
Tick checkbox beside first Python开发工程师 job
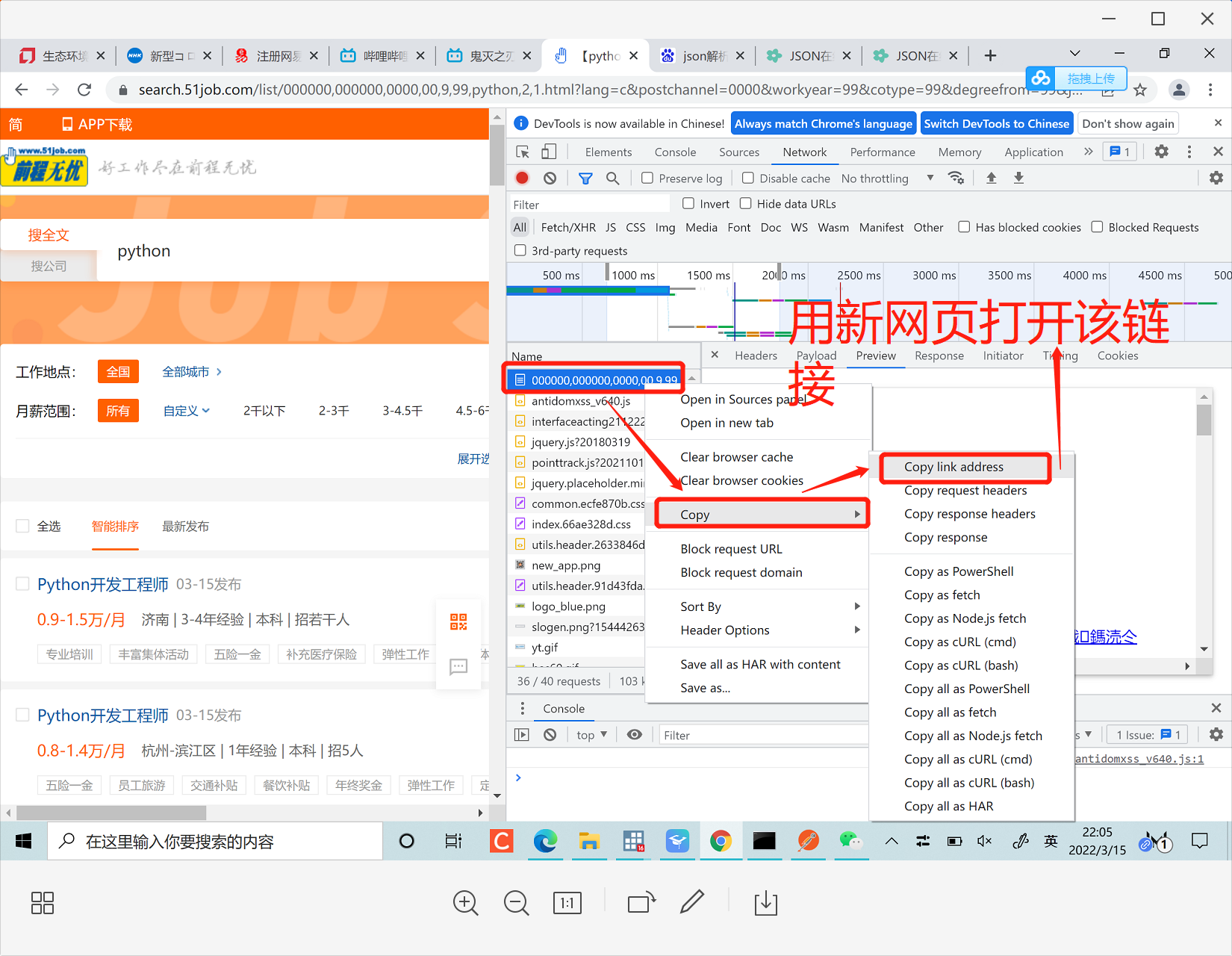(22, 584)
